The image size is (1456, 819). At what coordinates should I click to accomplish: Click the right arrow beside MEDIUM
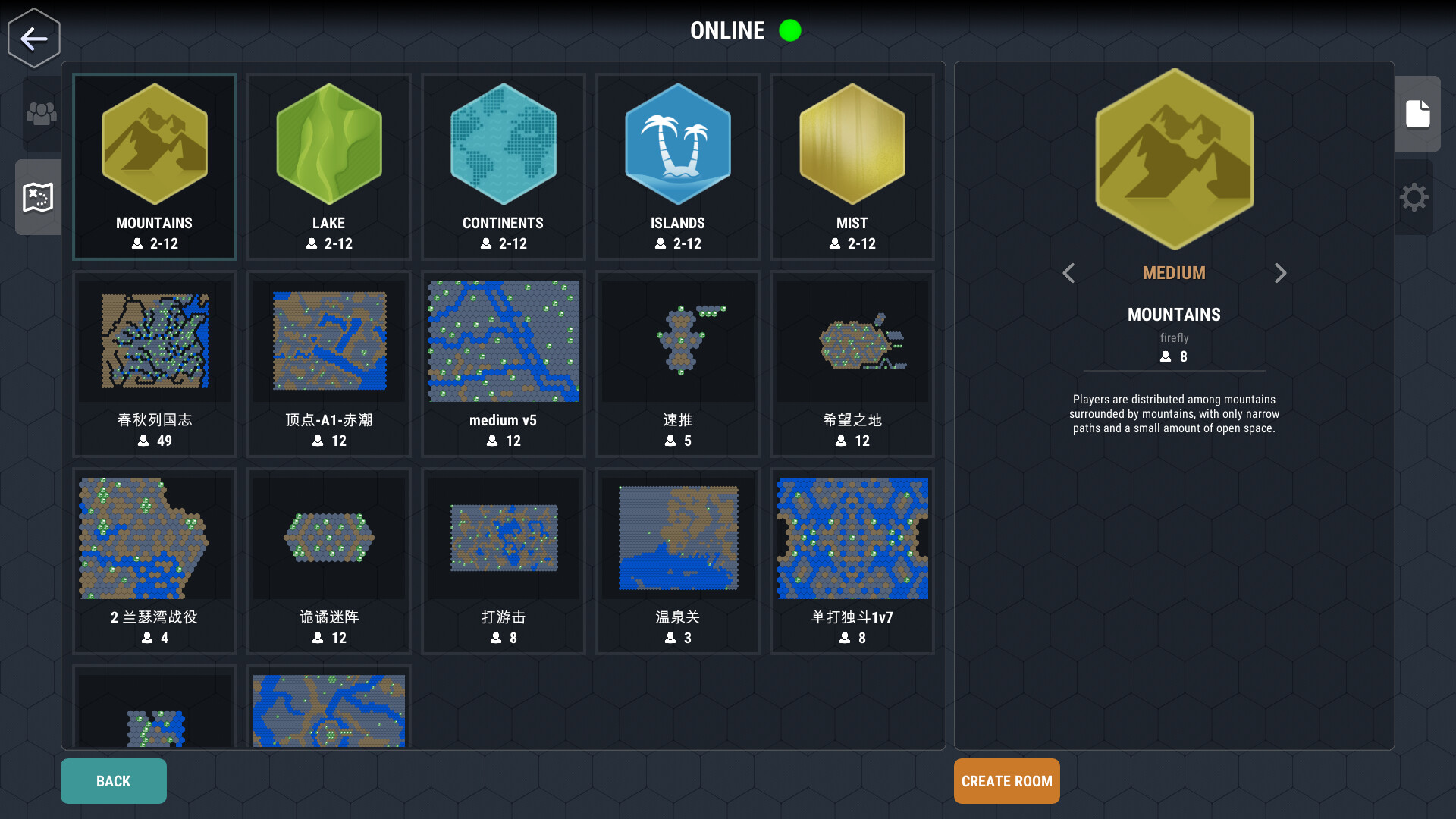[1280, 273]
